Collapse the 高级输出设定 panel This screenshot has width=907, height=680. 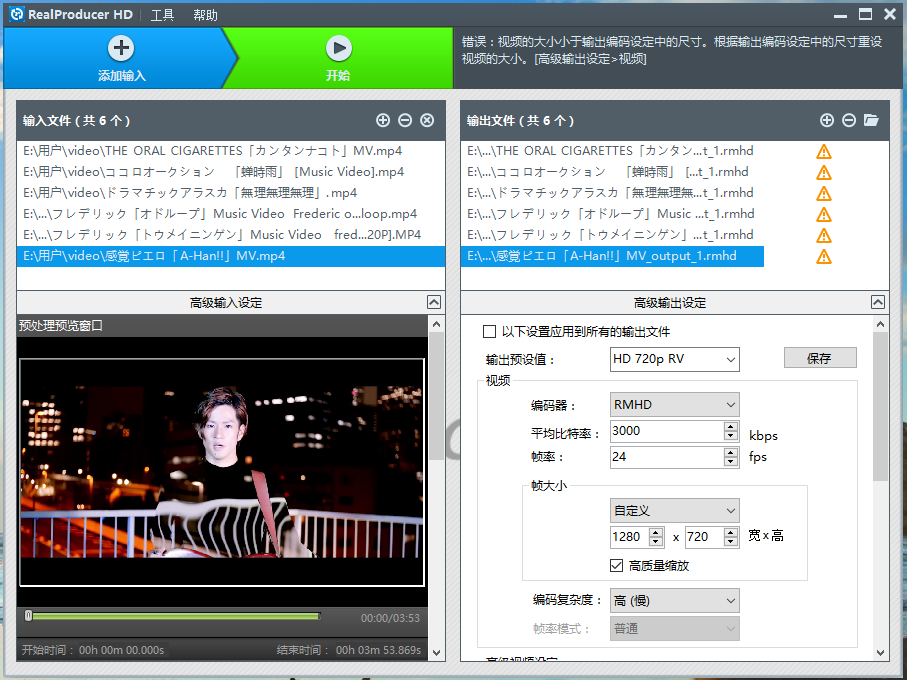click(x=878, y=302)
